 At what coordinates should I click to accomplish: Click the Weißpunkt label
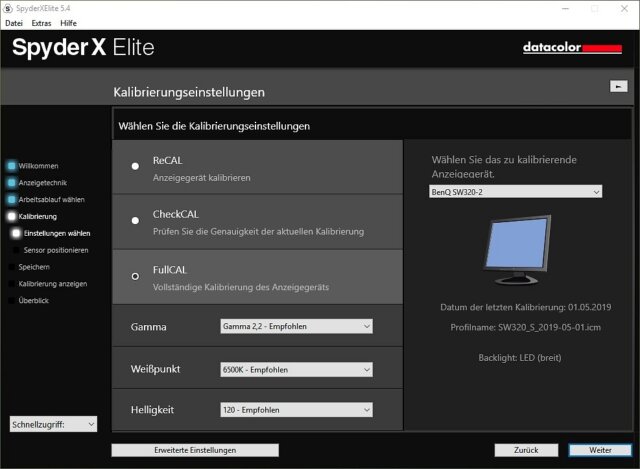(156, 369)
